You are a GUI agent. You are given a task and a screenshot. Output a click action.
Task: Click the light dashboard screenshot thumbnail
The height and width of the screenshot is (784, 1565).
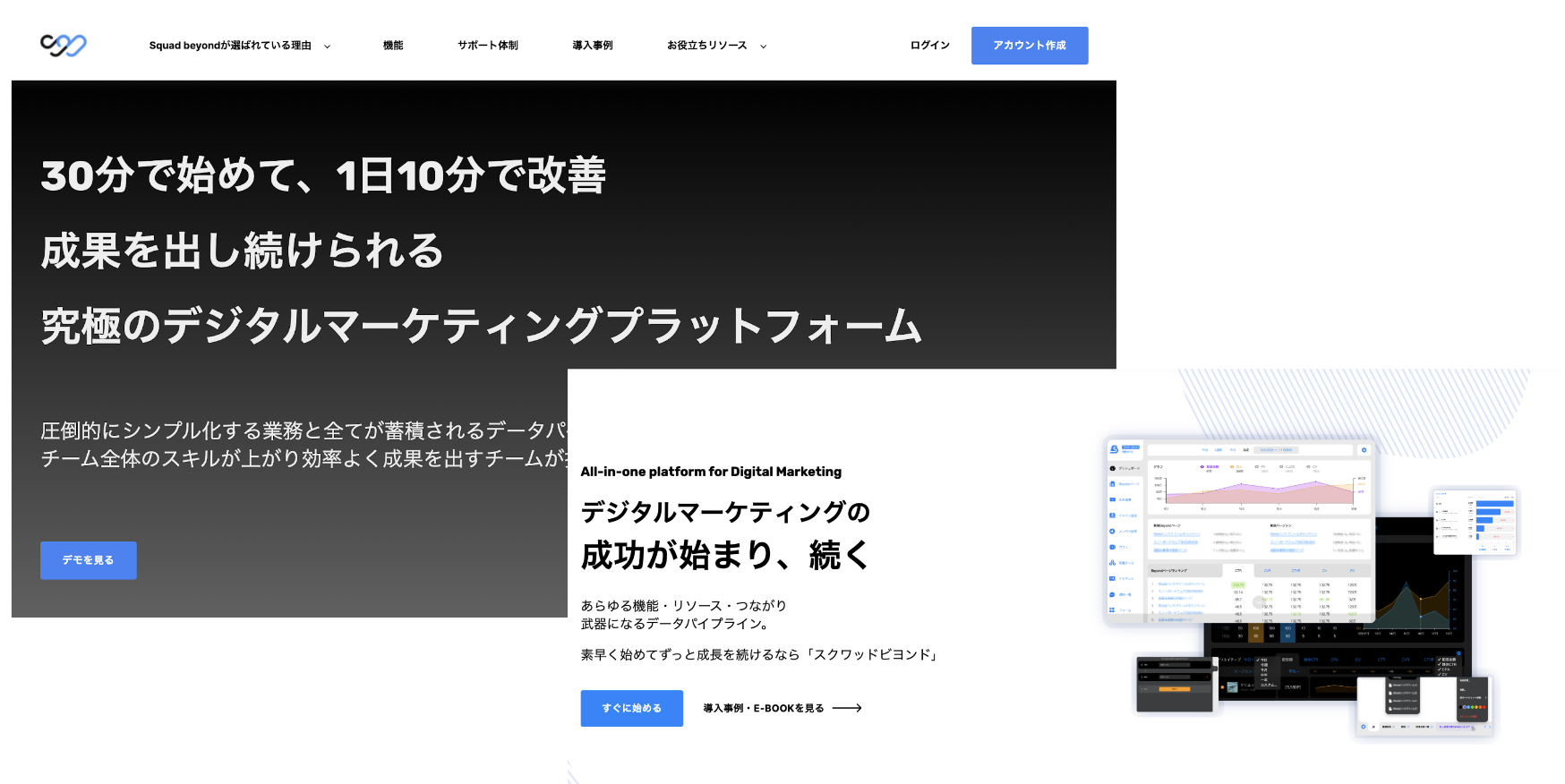[1240, 531]
